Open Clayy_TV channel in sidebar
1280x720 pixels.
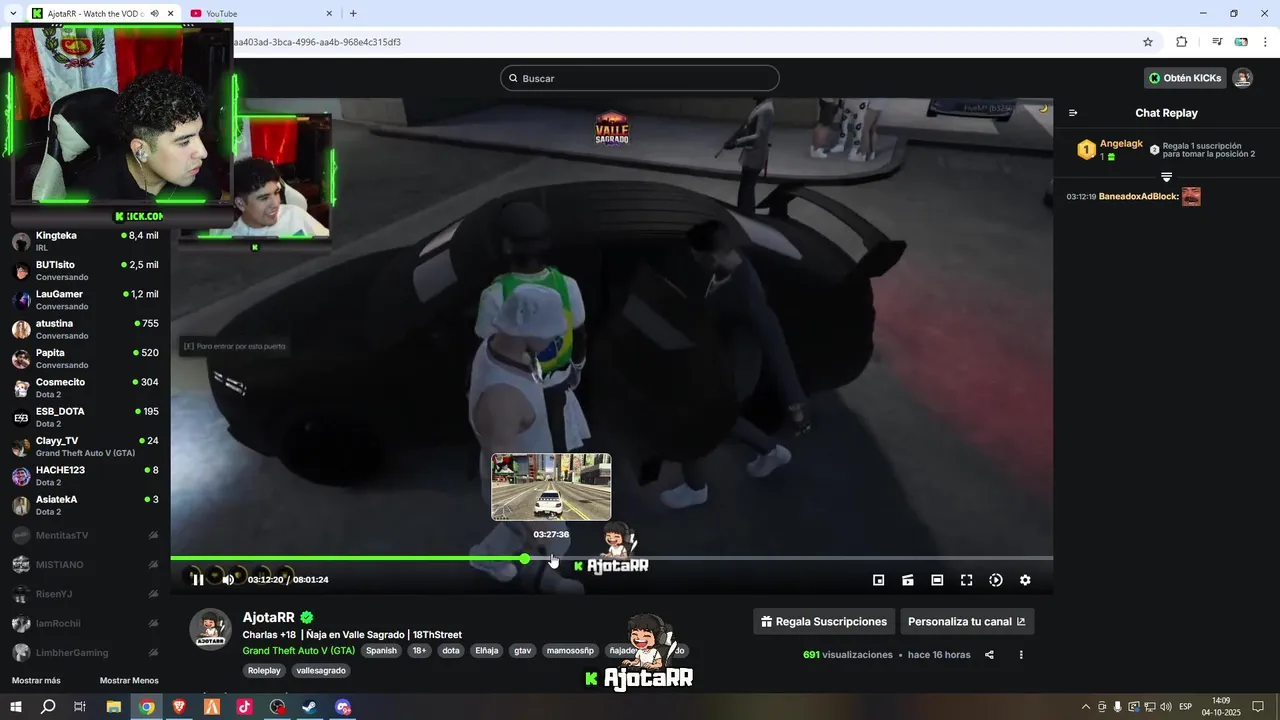(x=85, y=446)
